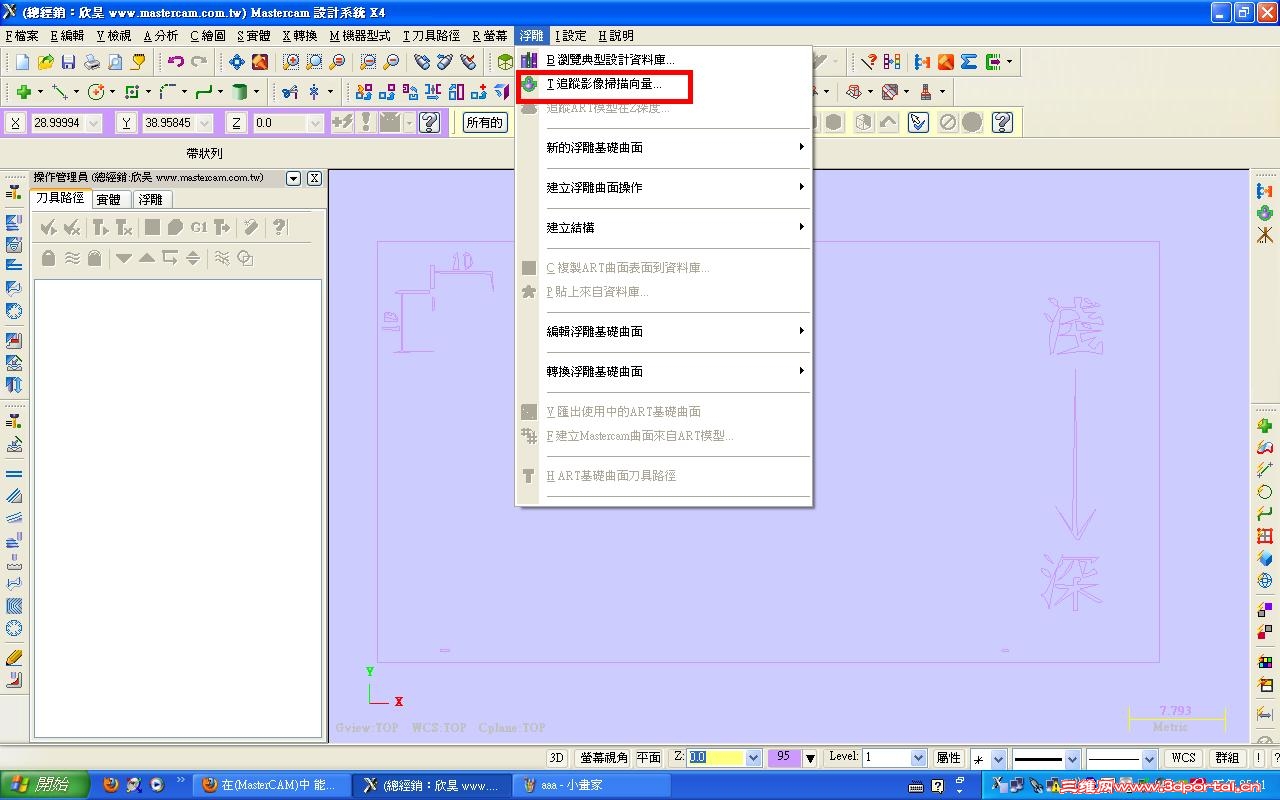1280x800 pixels.
Task: Toggle the X coordinate lock button
Action: click(16, 123)
